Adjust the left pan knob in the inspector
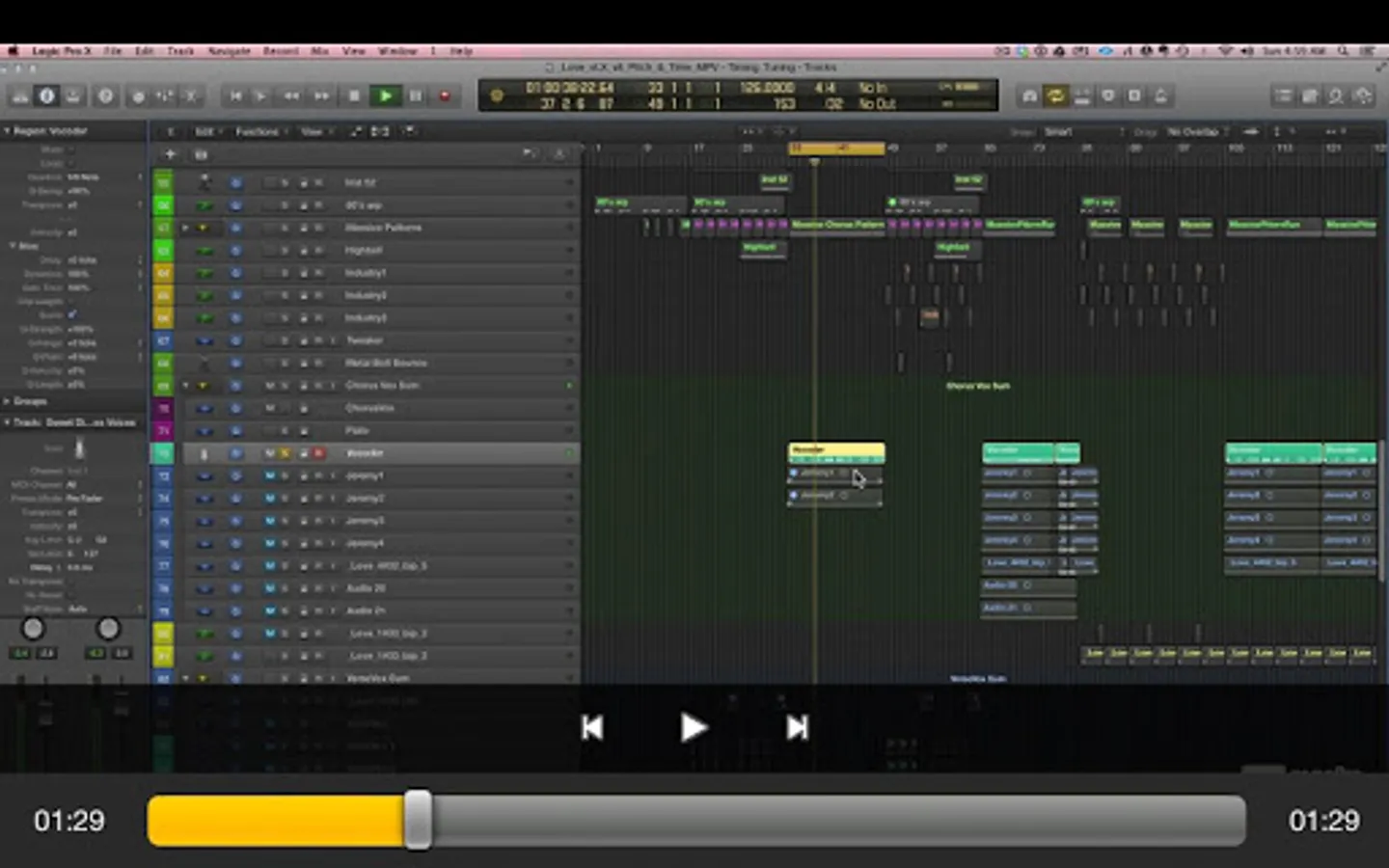 (33, 629)
